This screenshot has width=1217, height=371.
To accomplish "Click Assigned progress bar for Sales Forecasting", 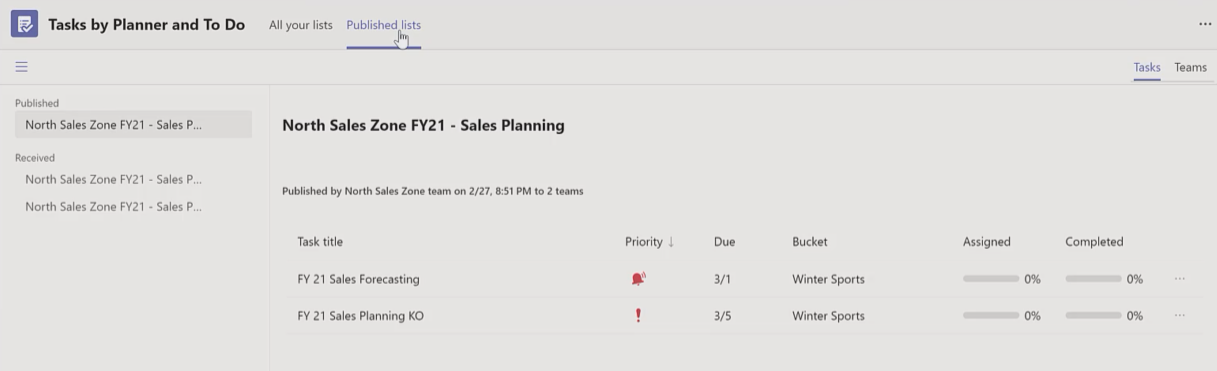I will coord(991,279).
